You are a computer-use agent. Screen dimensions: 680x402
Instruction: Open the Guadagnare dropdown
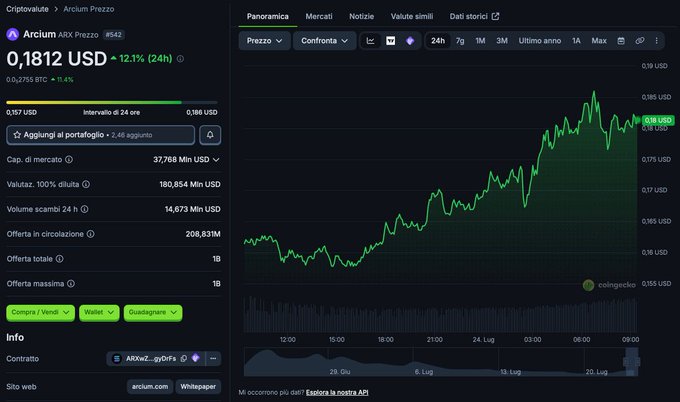point(153,312)
